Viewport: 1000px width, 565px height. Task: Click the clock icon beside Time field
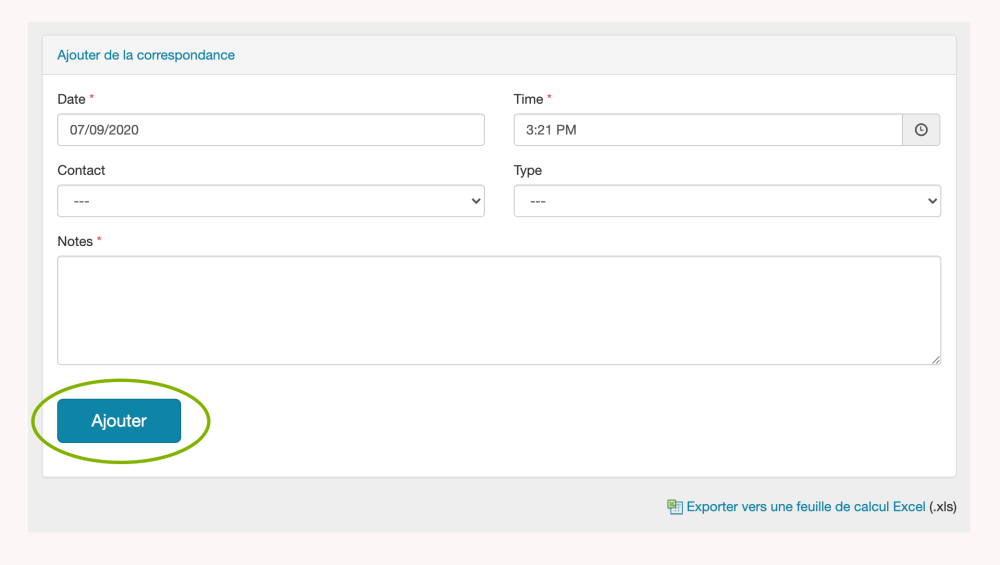point(921,130)
